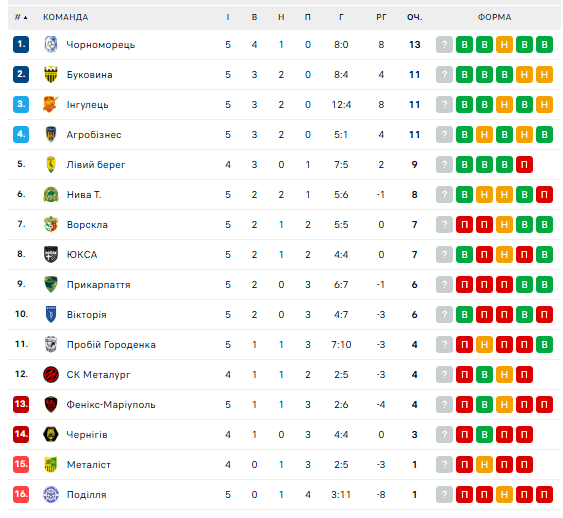Click the last orange Н badge for Буковина
The height and width of the screenshot is (518, 563).
(x=544, y=75)
